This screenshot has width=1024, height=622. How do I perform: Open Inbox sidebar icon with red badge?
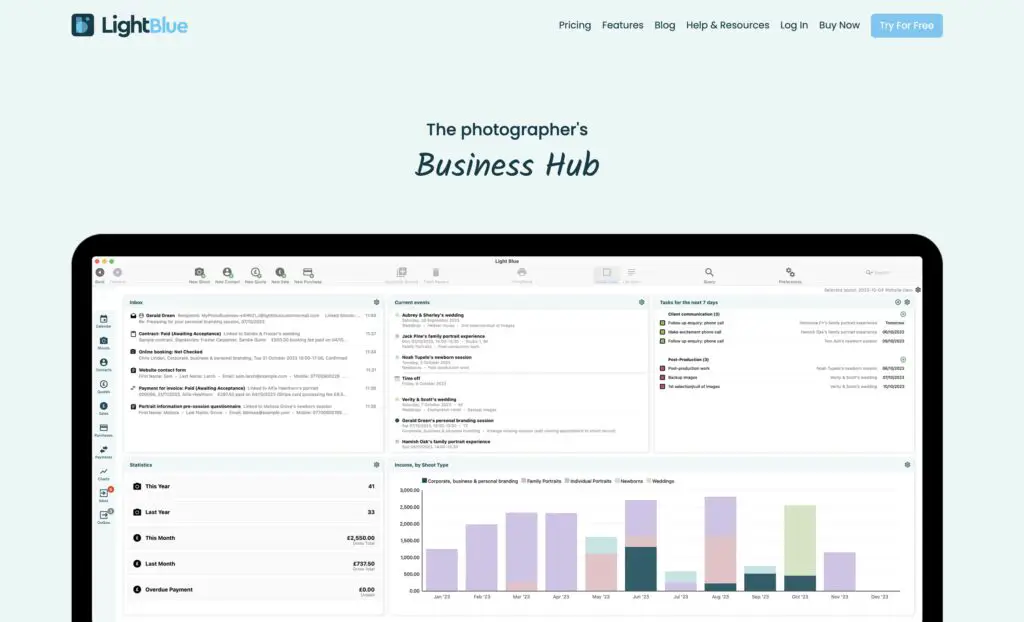(x=104, y=495)
